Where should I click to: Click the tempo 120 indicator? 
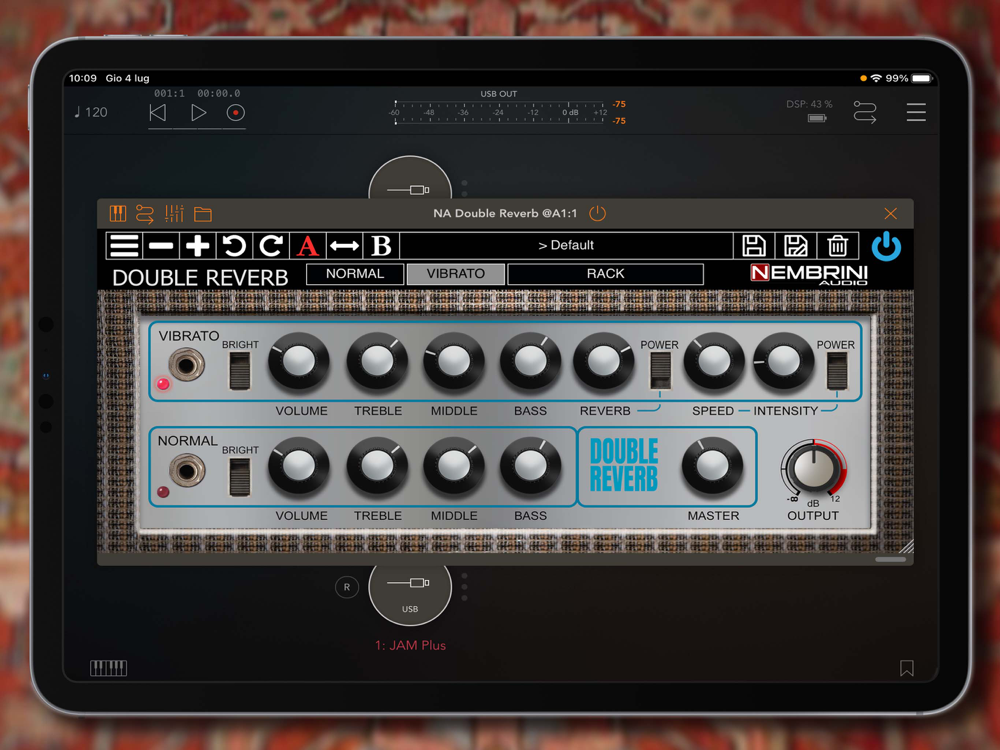tap(91, 112)
